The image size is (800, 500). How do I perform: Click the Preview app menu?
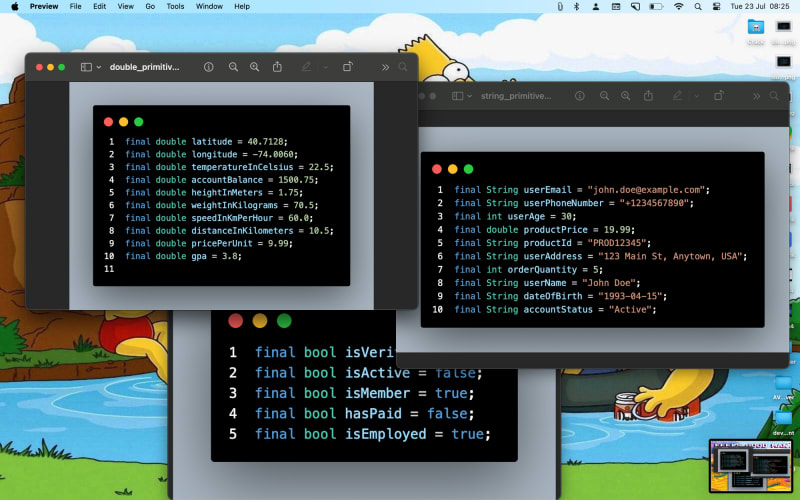point(43,6)
